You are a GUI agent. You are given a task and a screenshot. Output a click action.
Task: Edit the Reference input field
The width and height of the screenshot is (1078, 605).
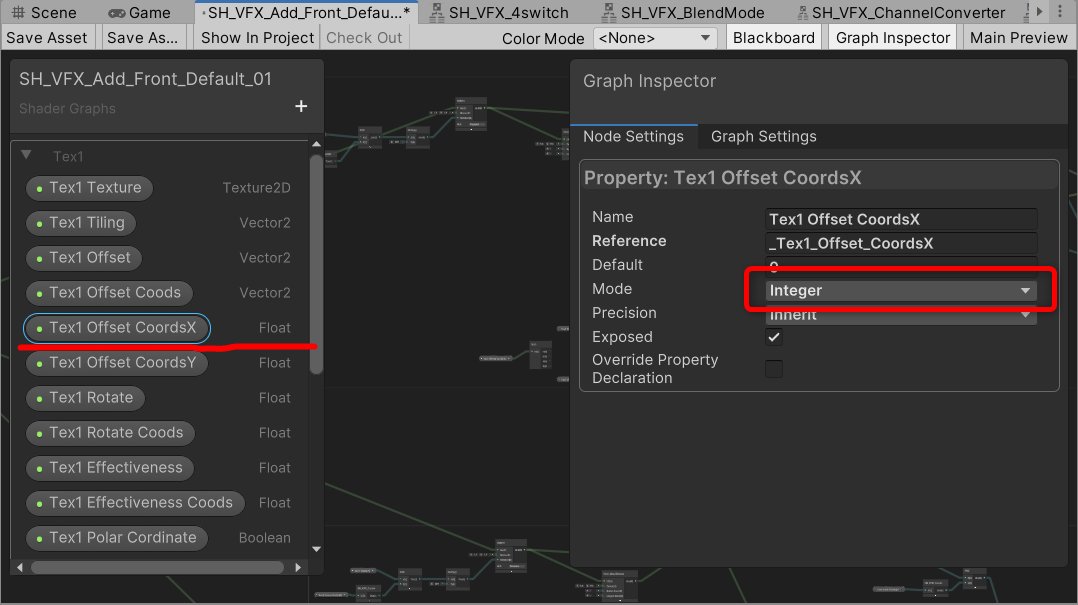click(901, 243)
